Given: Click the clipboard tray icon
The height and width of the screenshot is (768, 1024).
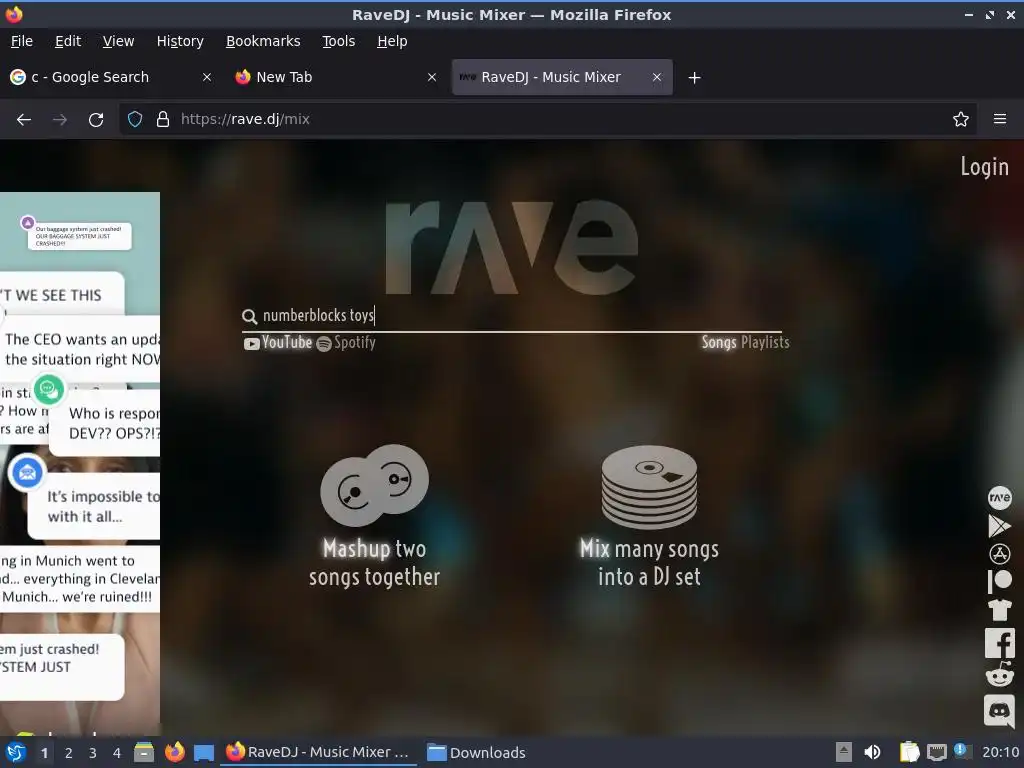Looking at the screenshot, I should [909, 752].
